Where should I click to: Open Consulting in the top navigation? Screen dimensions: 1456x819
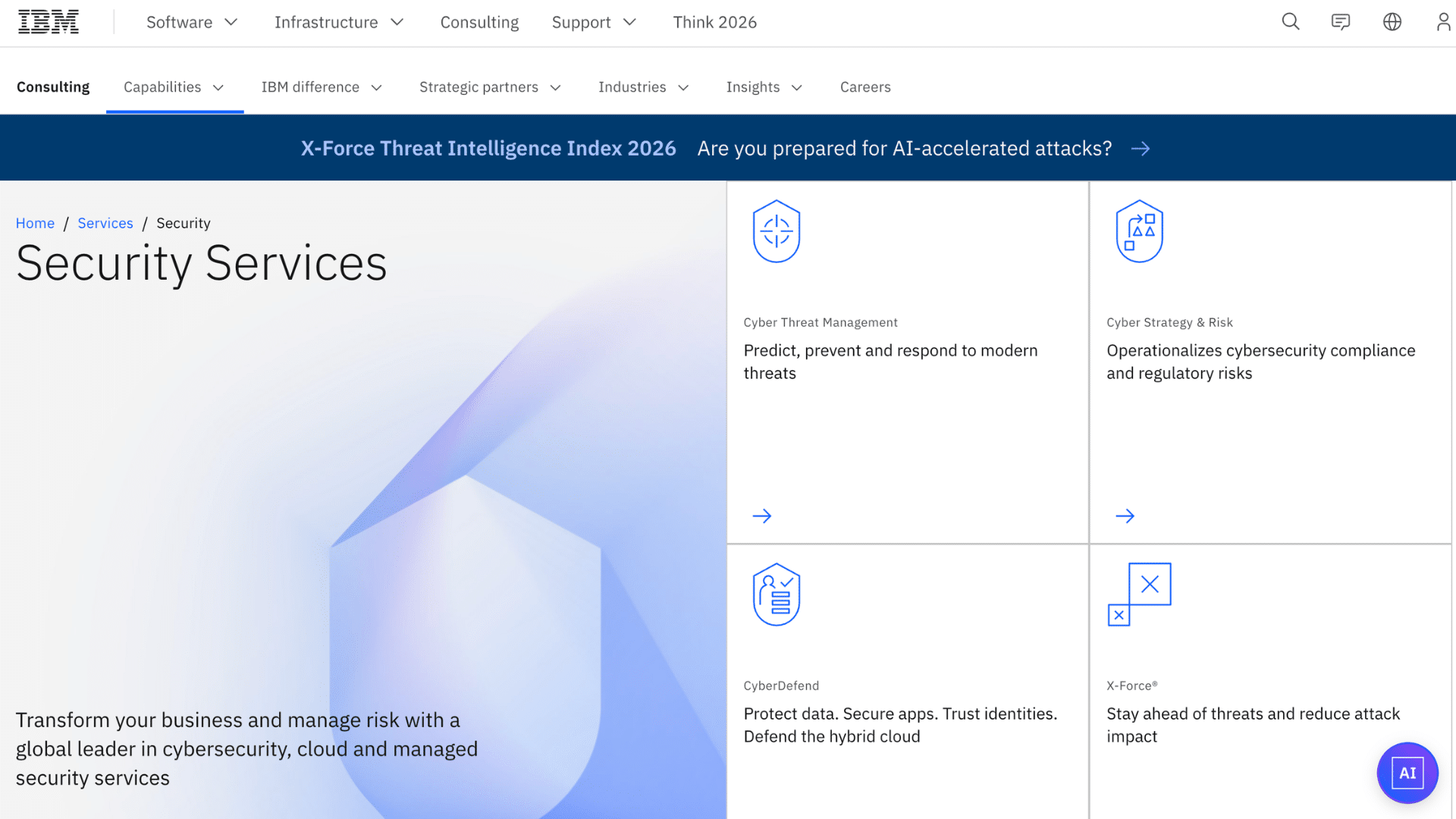pos(479,23)
